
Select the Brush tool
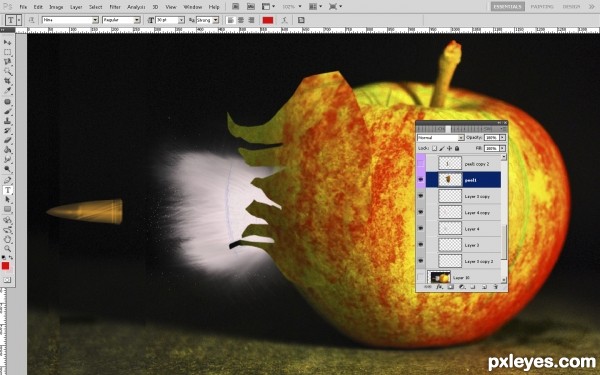pos(7,111)
